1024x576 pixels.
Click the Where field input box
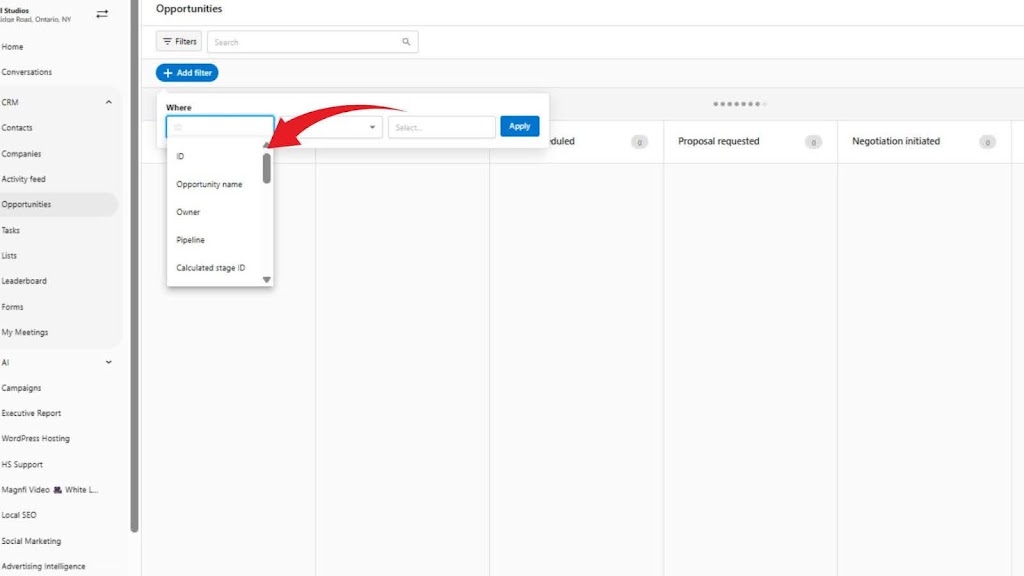point(220,127)
